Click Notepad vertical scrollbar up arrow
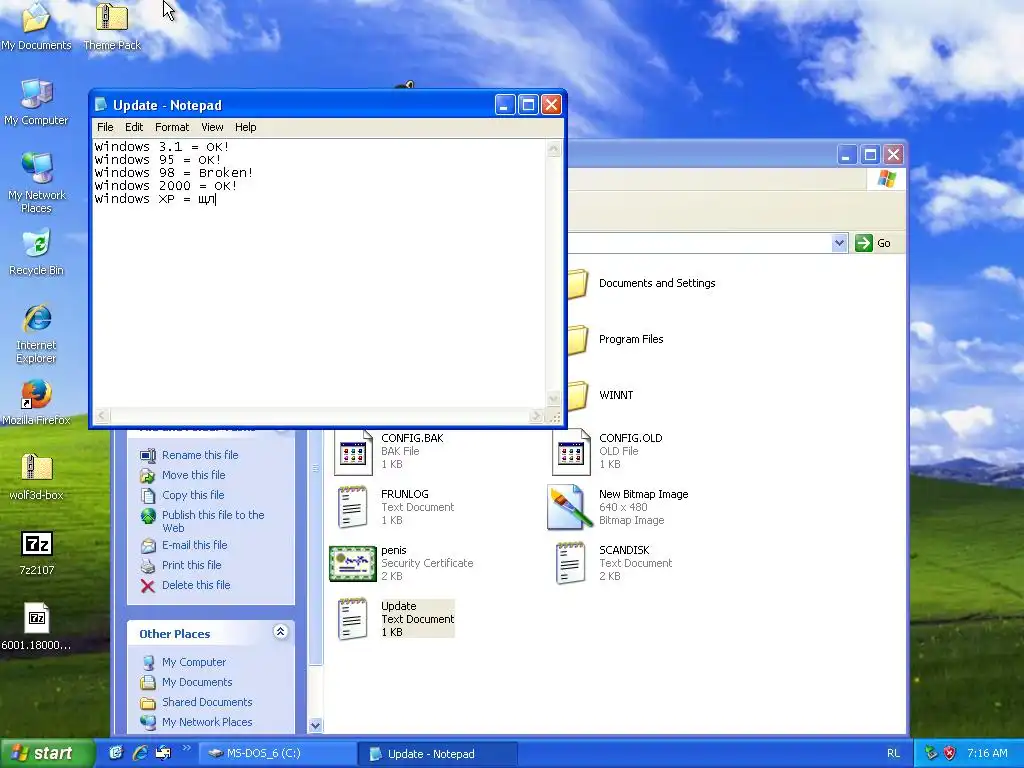The width and height of the screenshot is (1024, 768). pos(553,149)
